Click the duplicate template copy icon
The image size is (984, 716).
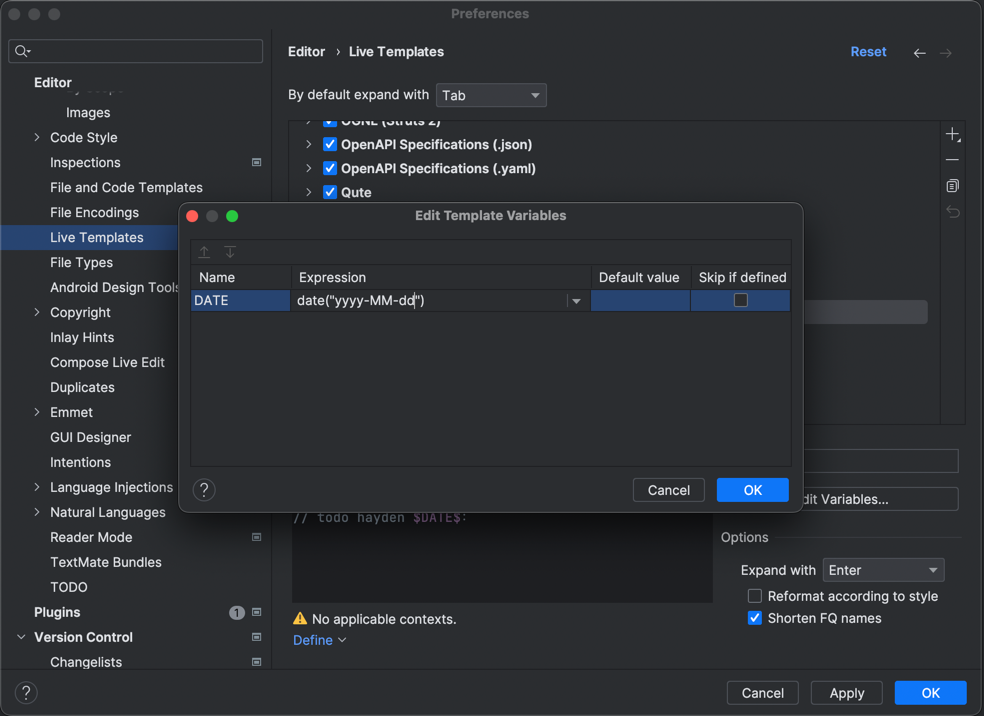tap(952, 186)
